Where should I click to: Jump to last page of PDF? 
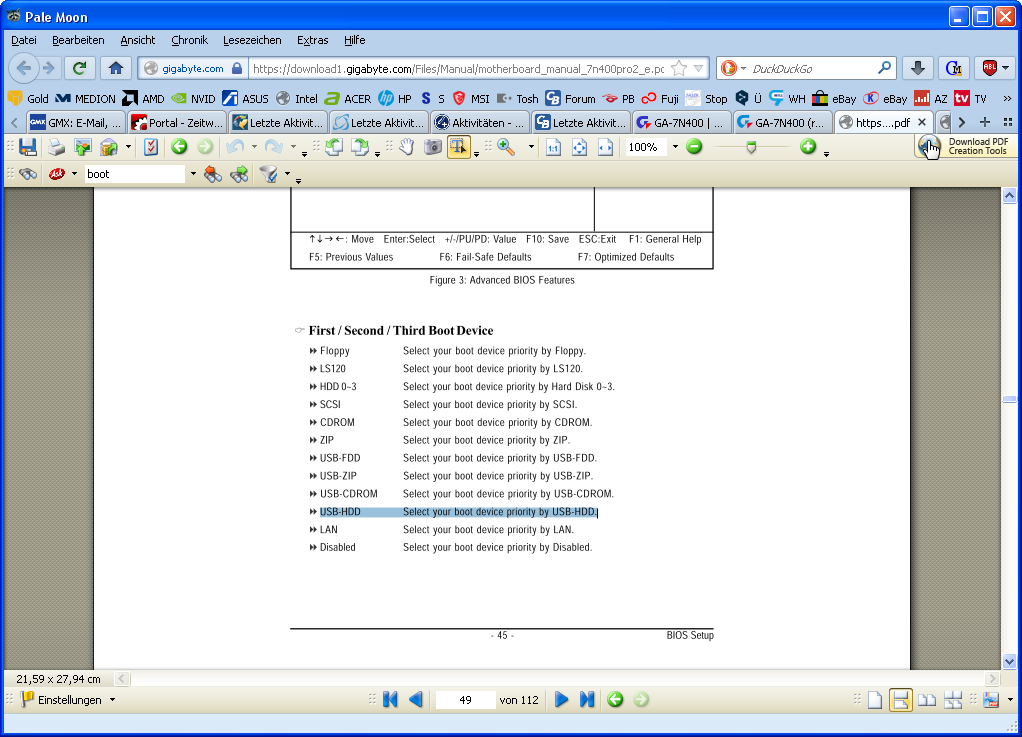pos(587,700)
